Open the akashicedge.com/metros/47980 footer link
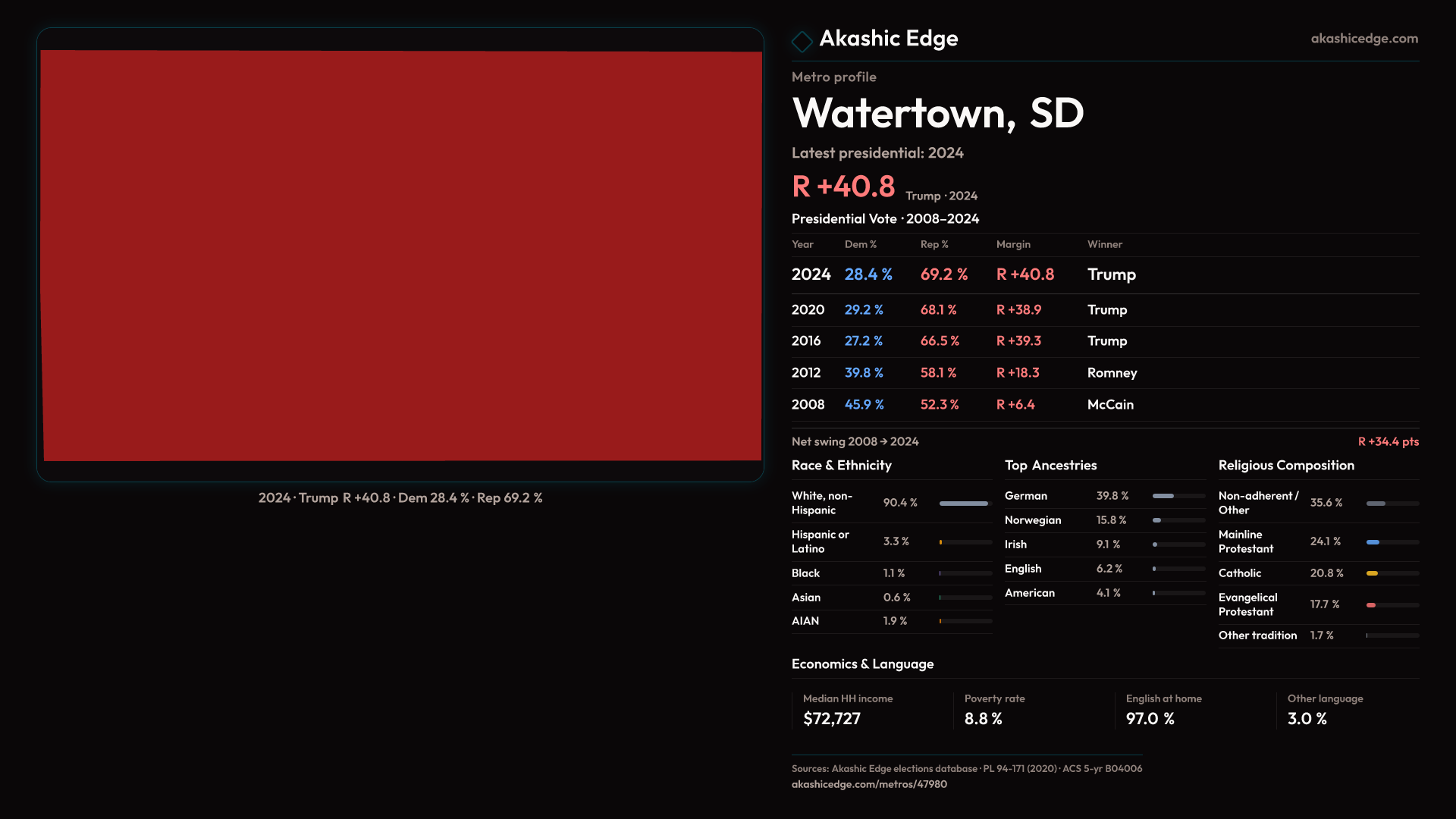 click(869, 784)
